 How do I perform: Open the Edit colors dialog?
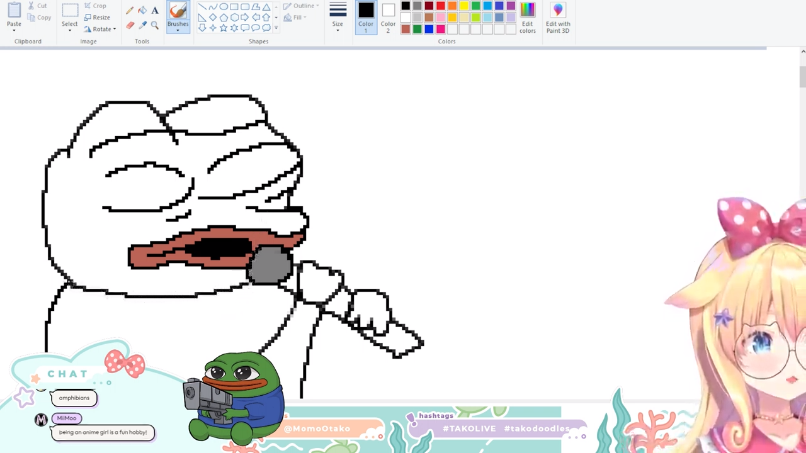click(527, 18)
